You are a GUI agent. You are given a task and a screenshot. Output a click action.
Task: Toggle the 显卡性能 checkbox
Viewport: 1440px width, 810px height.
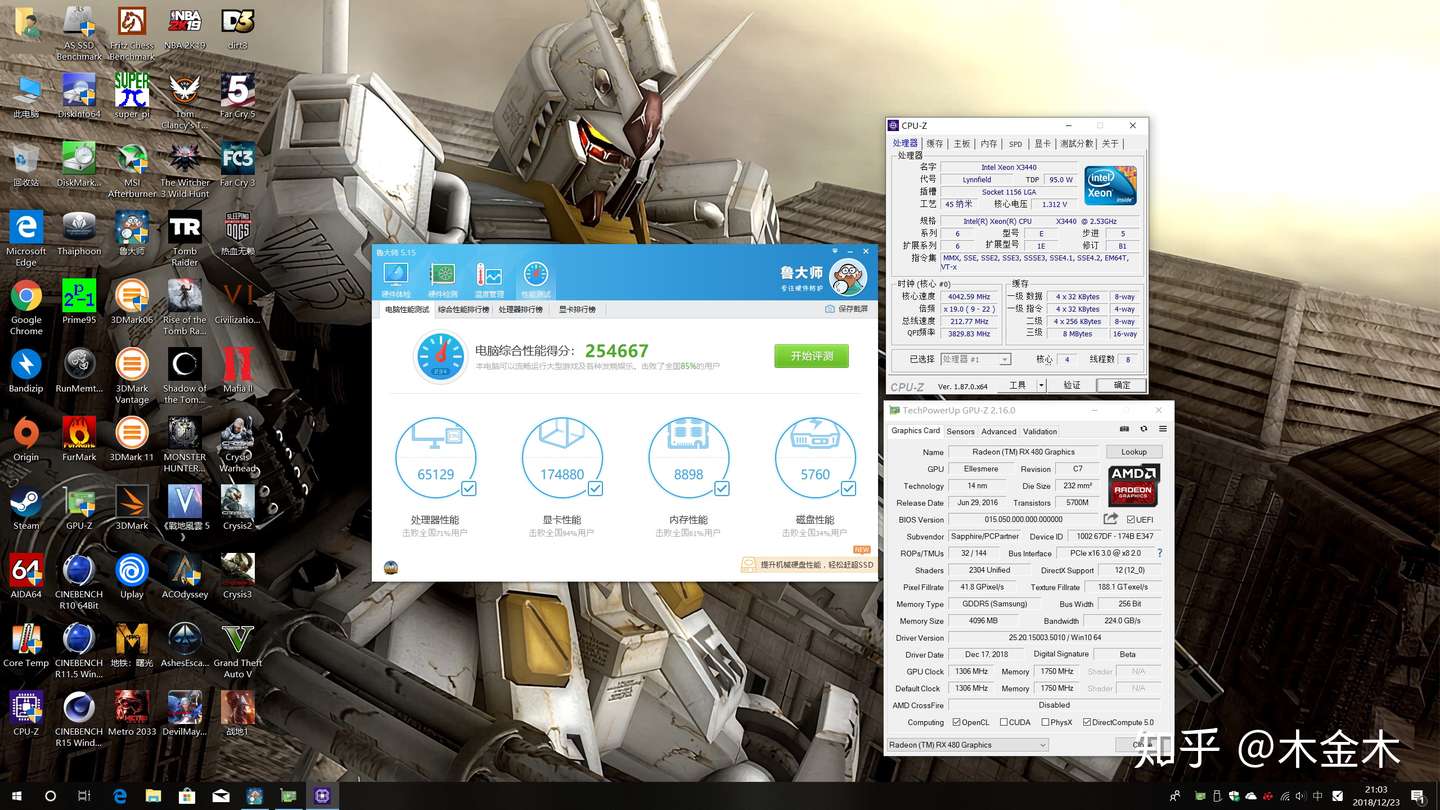(x=595, y=488)
